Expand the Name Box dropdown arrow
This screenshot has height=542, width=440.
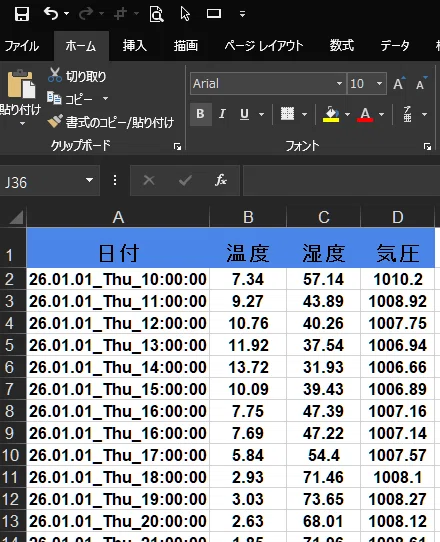(90, 180)
